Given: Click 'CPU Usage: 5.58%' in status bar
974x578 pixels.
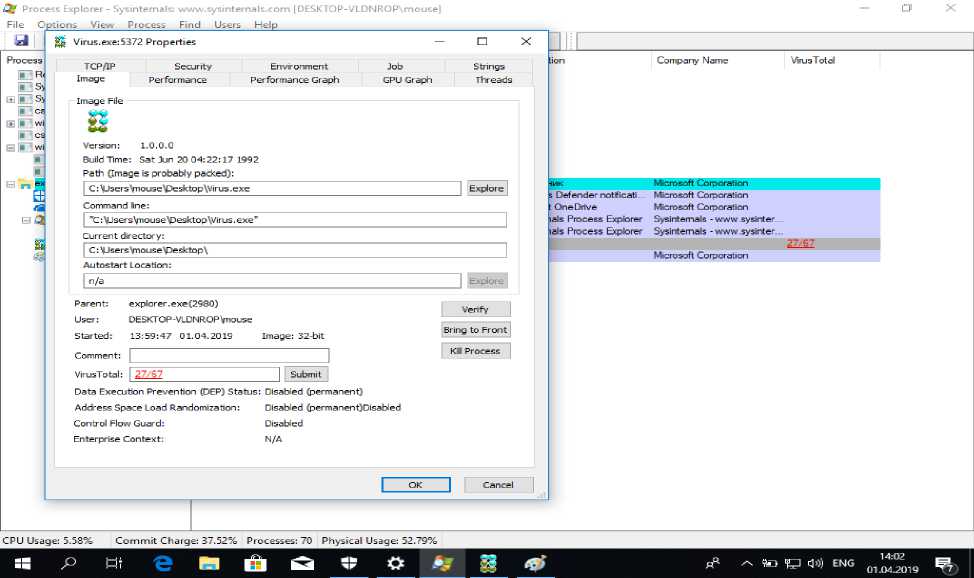Looking at the screenshot, I should click(x=48, y=541).
